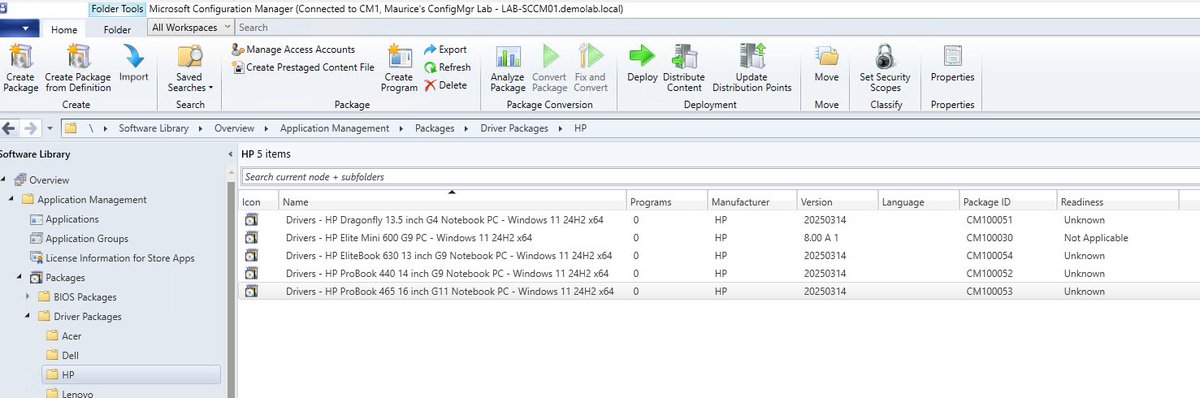Click Update Distribution Points icon
This screenshot has width=1200, height=398.
[x=752, y=68]
